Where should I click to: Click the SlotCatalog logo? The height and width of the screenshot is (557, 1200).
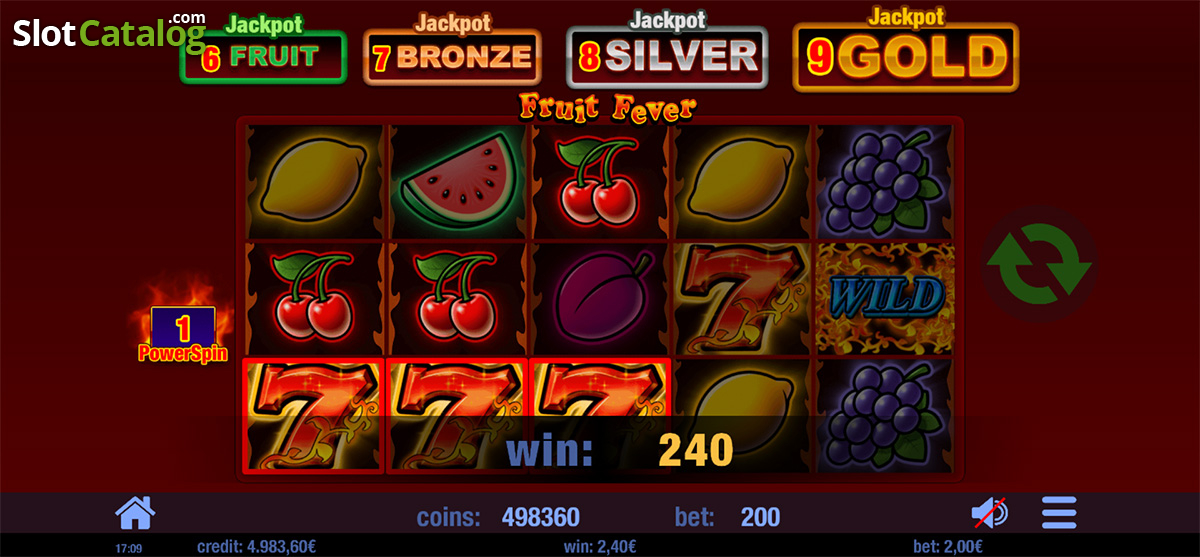tap(108, 32)
